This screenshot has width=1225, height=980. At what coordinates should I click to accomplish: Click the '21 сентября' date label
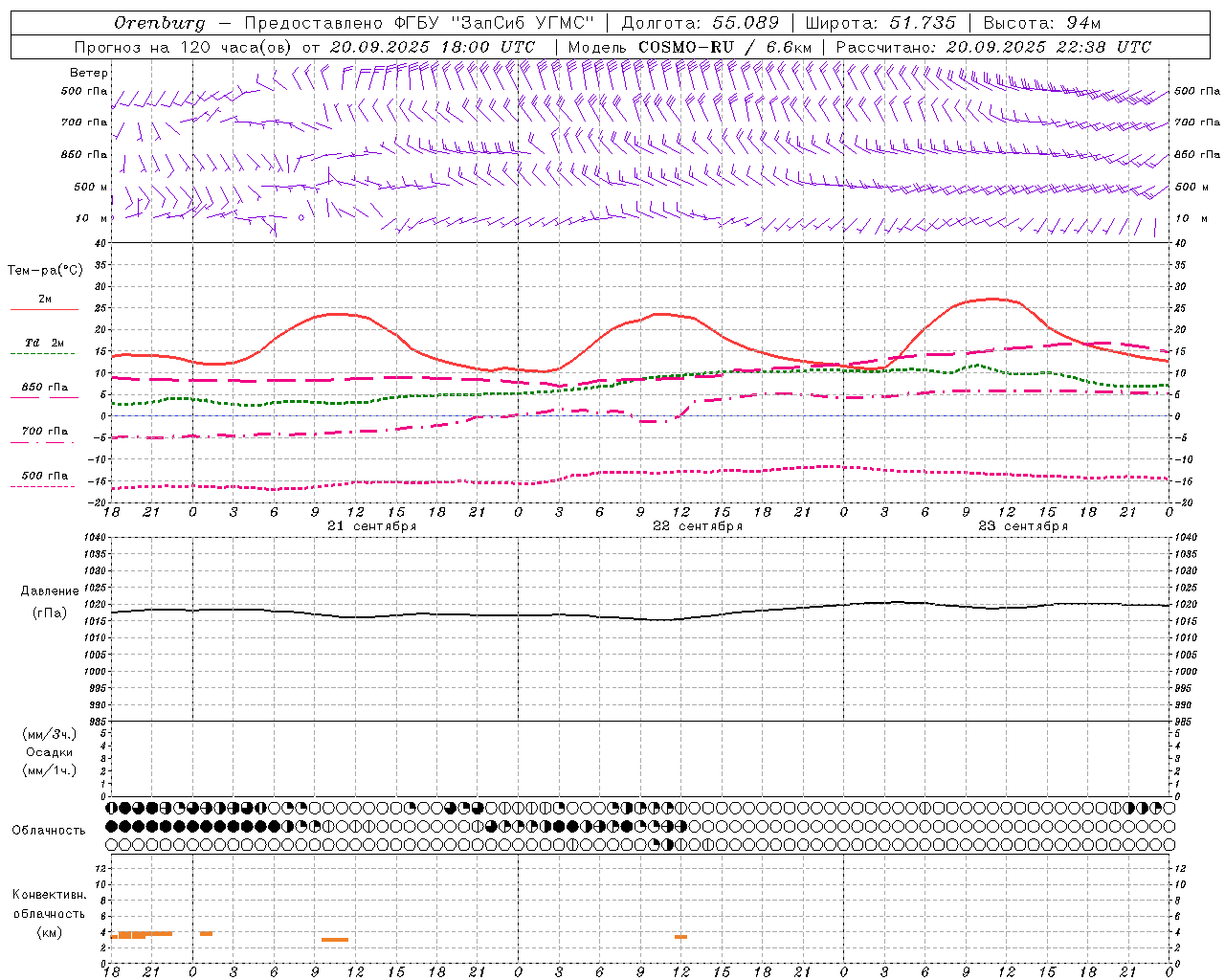pos(371,526)
